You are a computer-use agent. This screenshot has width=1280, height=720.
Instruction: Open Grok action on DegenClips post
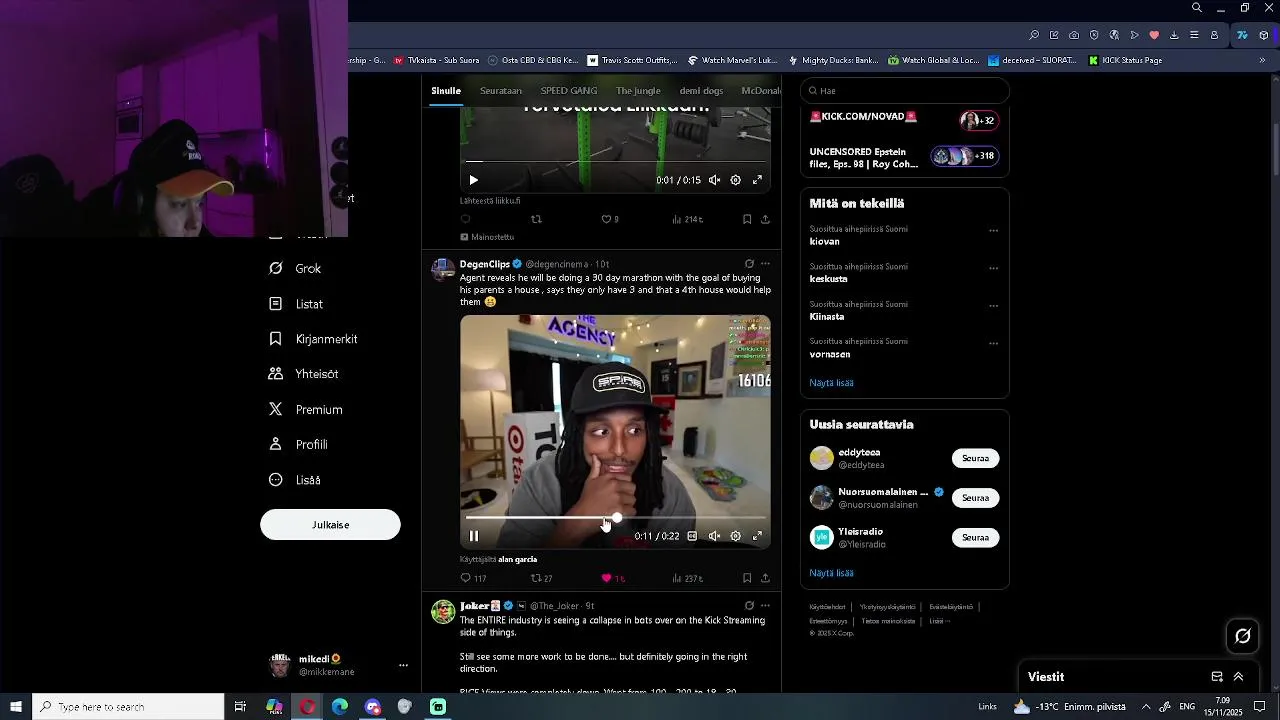pos(749,264)
